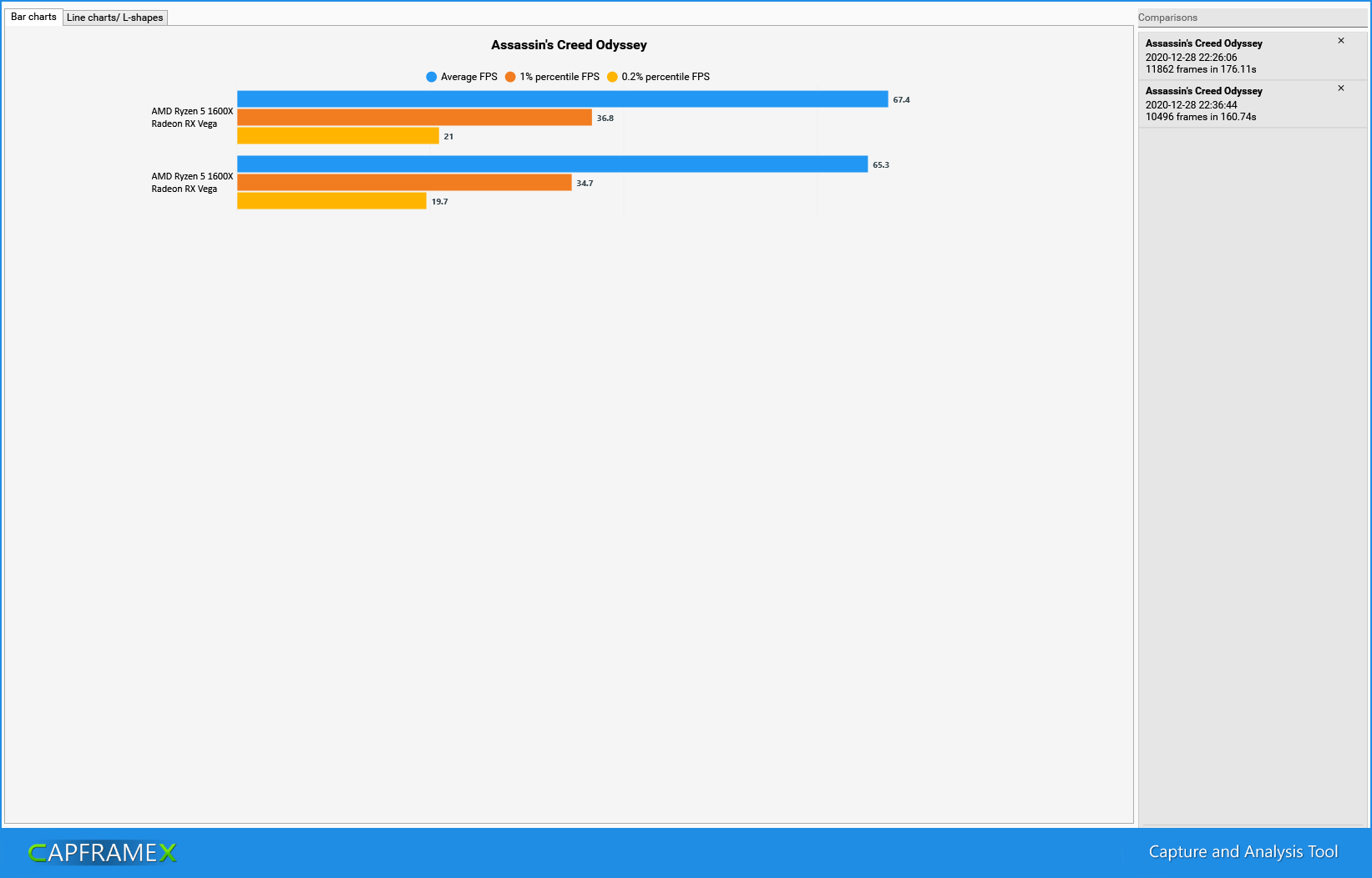Viewport: 1372px width, 878px height.
Task: Click the 67.4 value label
Action: pos(902,100)
